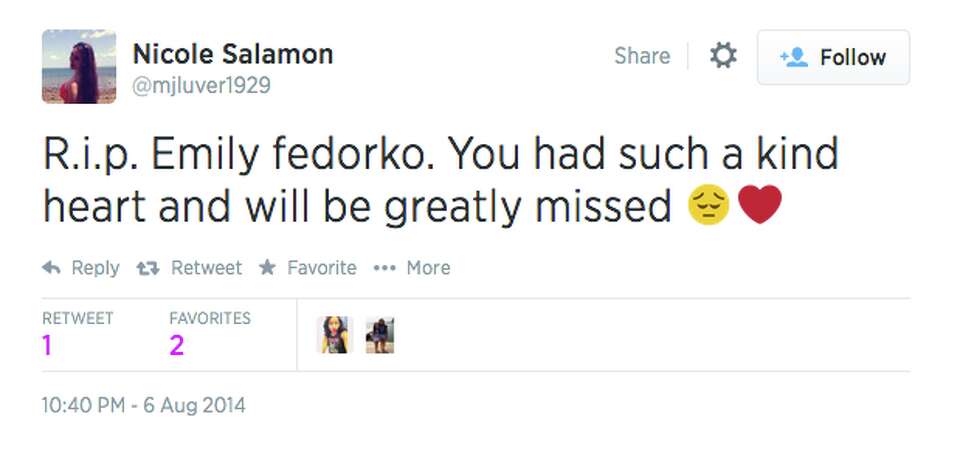Click the red heart emoji
The image size is (960, 462).
click(760, 206)
